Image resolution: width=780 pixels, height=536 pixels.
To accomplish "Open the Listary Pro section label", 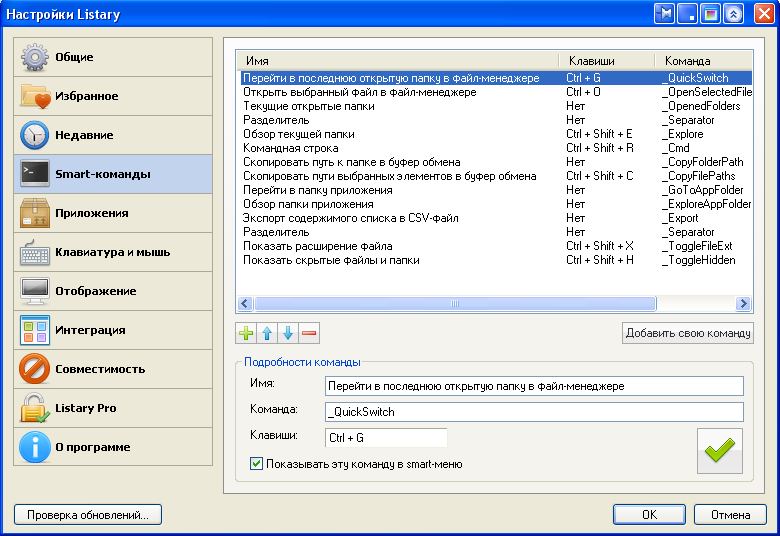I will tap(86, 408).
